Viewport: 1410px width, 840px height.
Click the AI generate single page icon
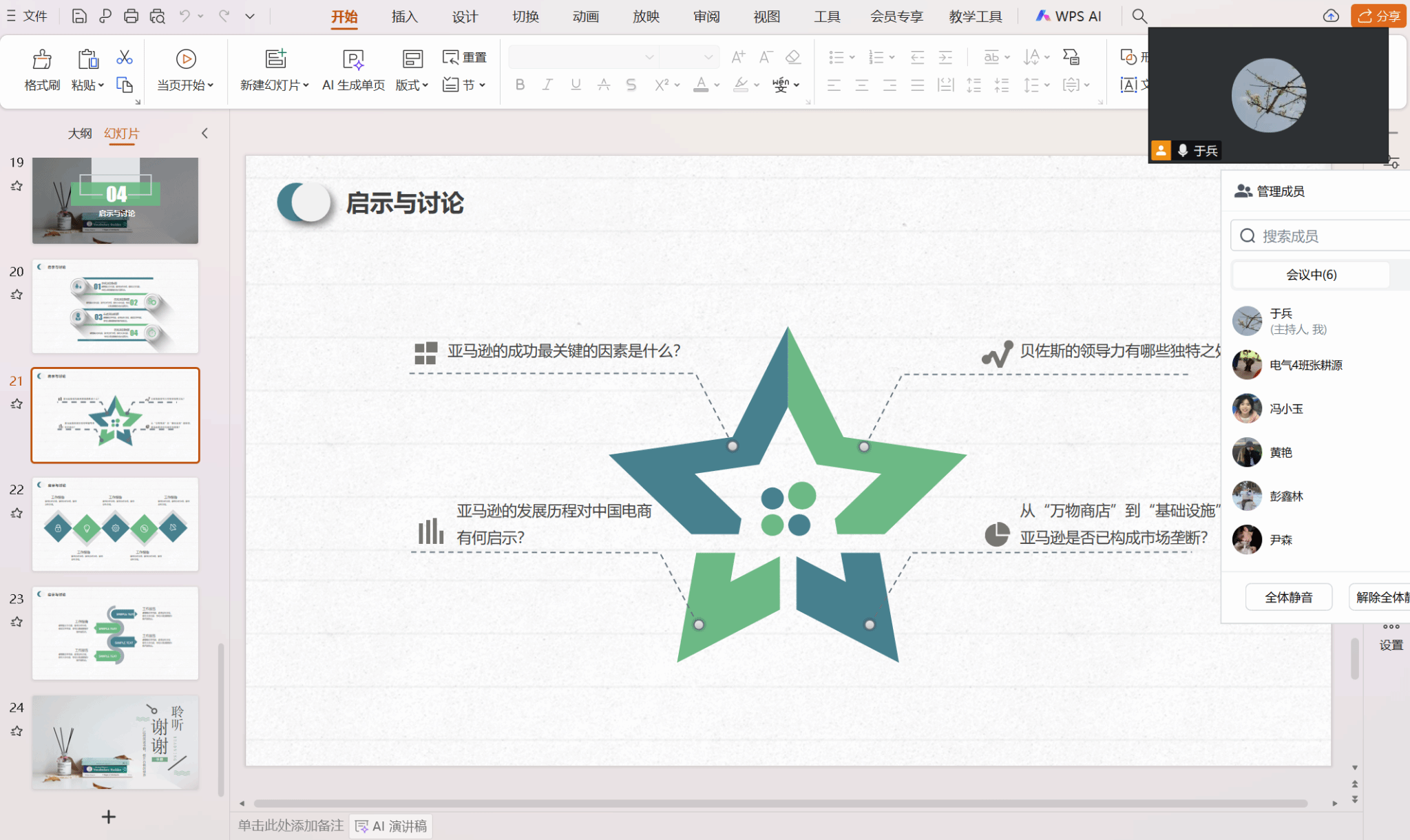[353, 60]
